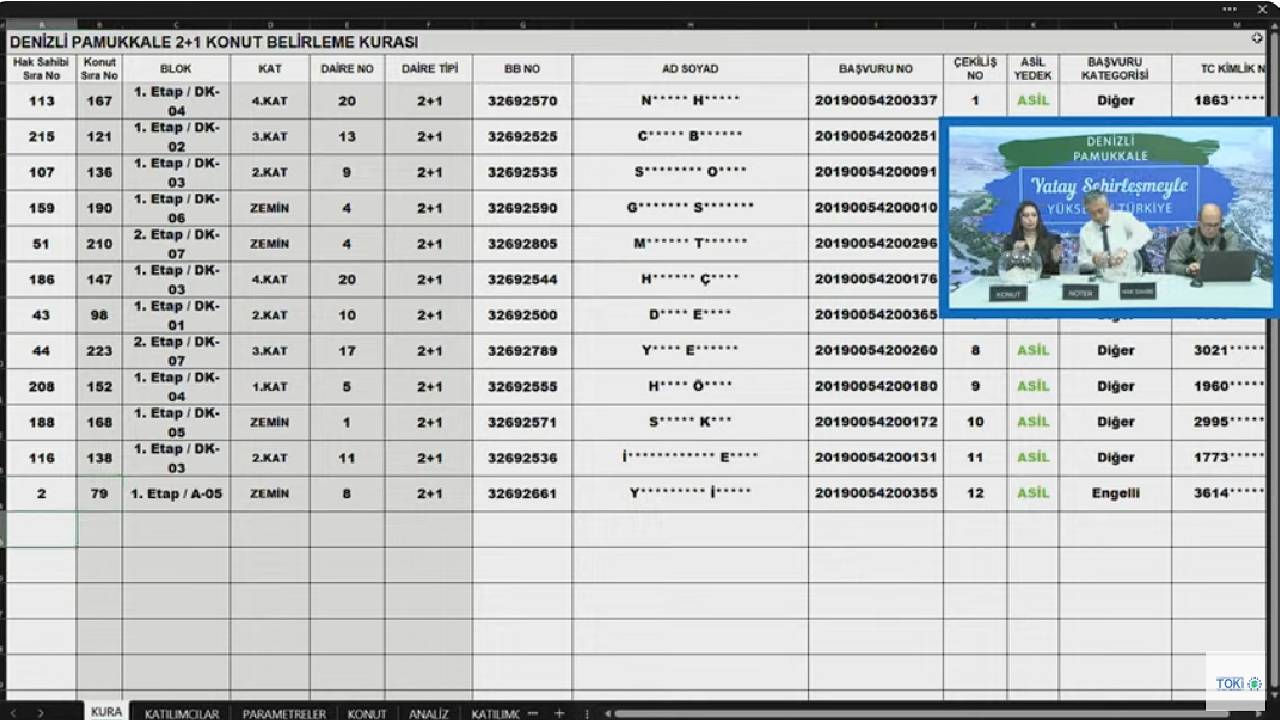
Task: Select name cell N***** H*****
Action: pyautogui.click(x=690, y=101)
